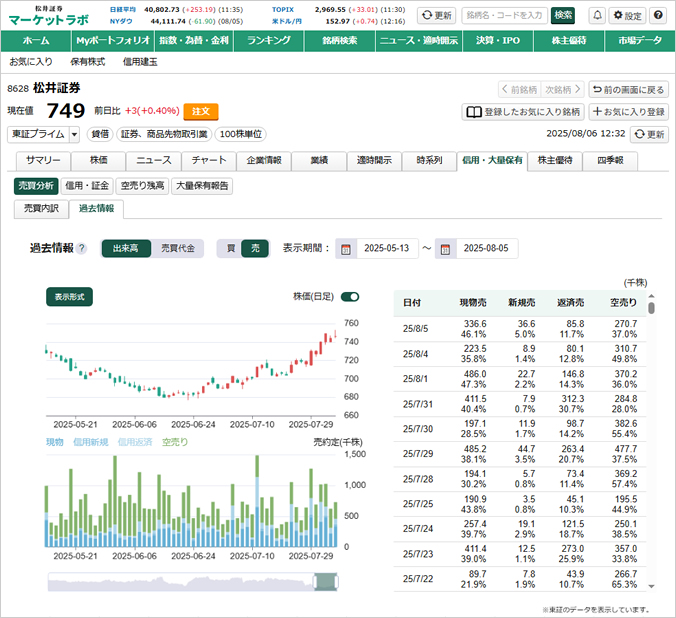Screen dimensions: 676x618
Task: Click the 銘柄名・コード search input field
Action: (x=504, y=16)
